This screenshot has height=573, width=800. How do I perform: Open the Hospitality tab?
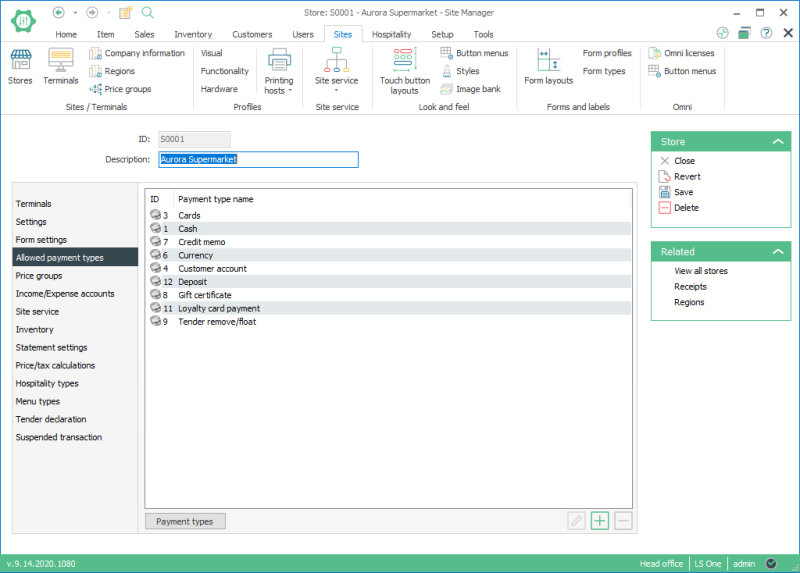(x=391, y=34)
